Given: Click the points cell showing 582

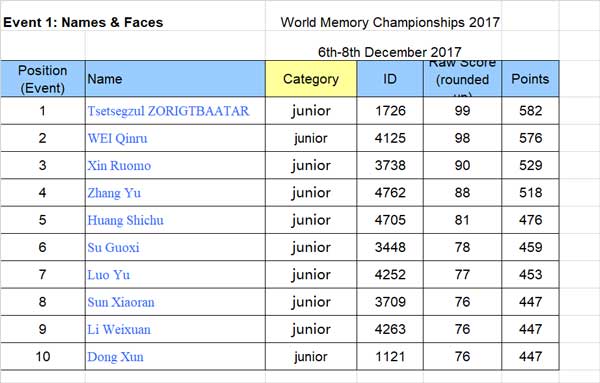Looking at the screenshot, I should tap(530, 111).
